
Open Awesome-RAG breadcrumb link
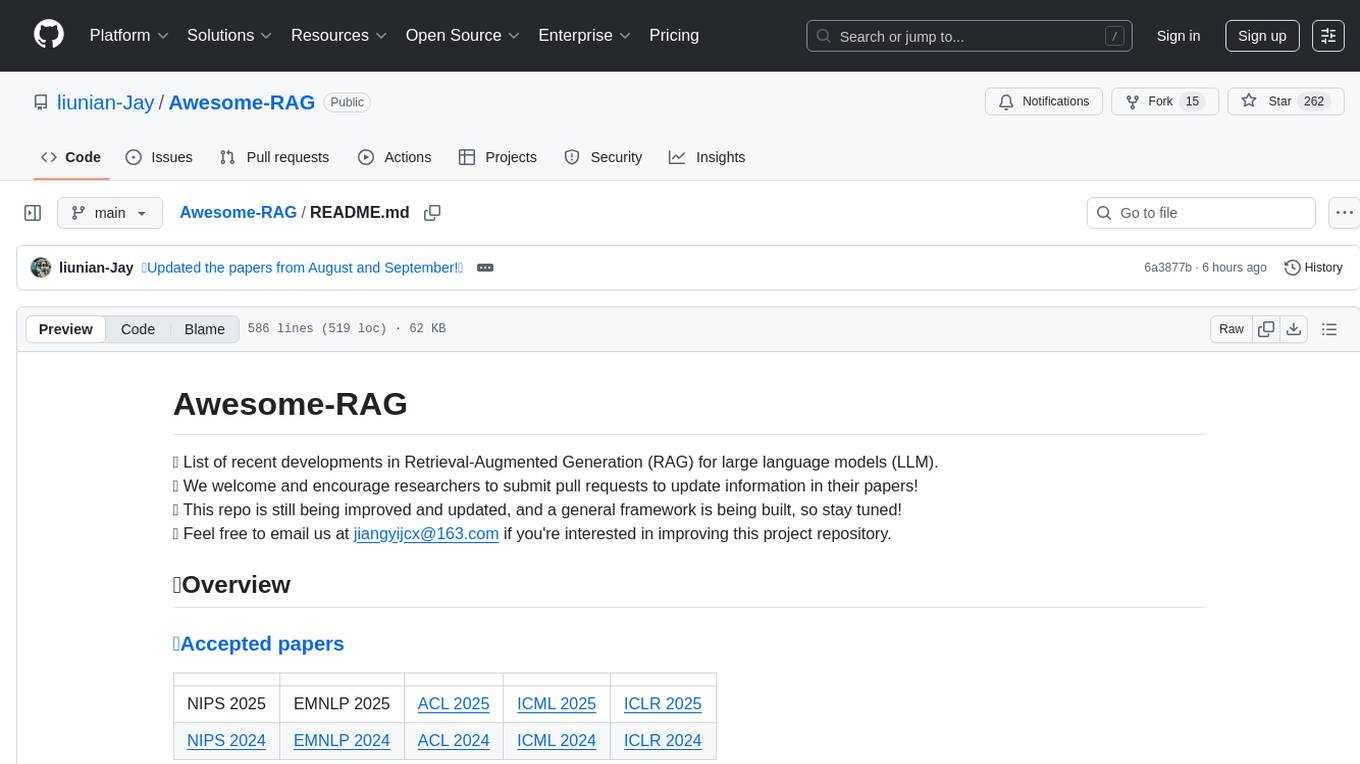(x=238, y=212)
